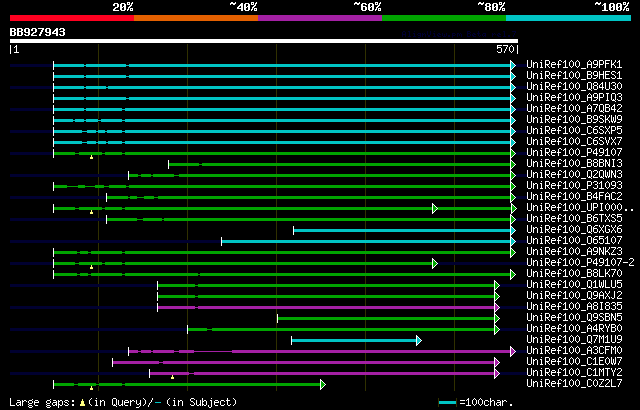Select UniRef100_A4RYB0 label text
This screenshot has height=410, width=640.
[574, 329]
